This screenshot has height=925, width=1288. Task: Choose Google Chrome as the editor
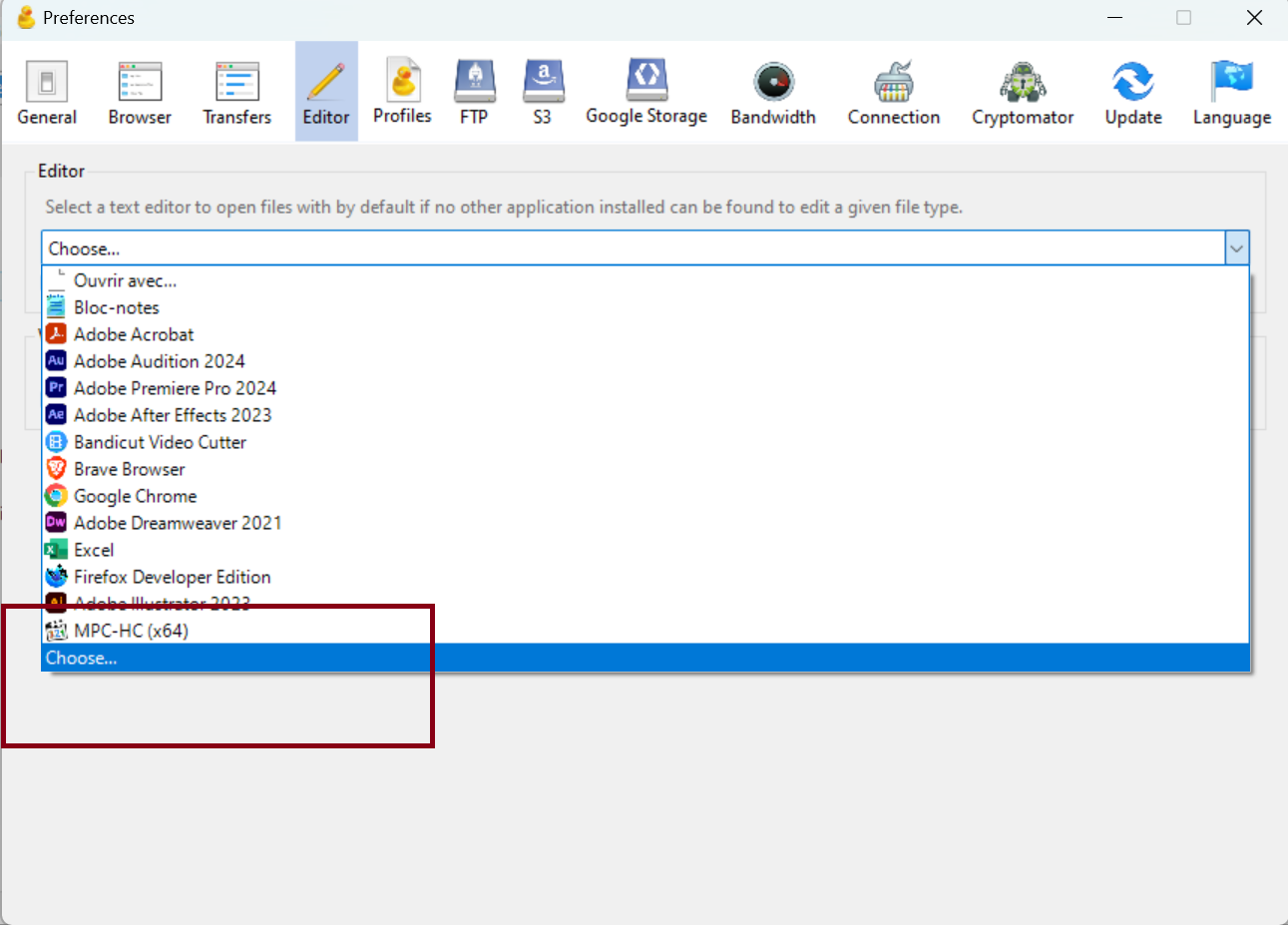645,496
